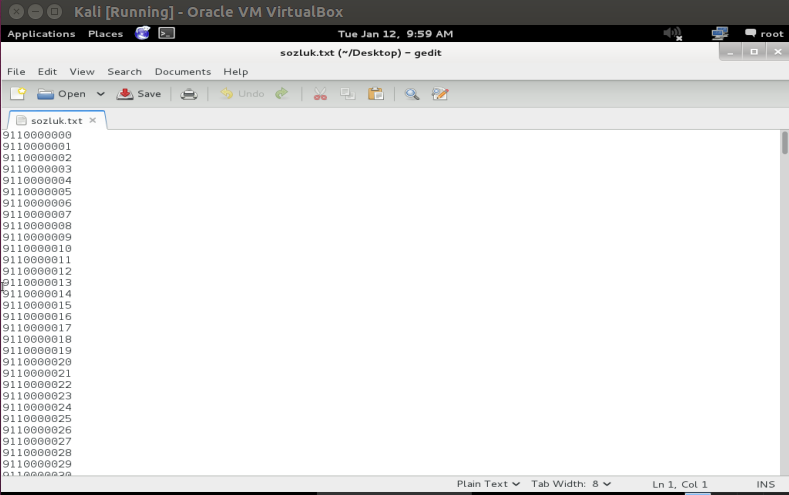The height and width of the screenshot is (495, 789).
Task: Click line 9110000000 in the editor
Action: tap(37, 135)
